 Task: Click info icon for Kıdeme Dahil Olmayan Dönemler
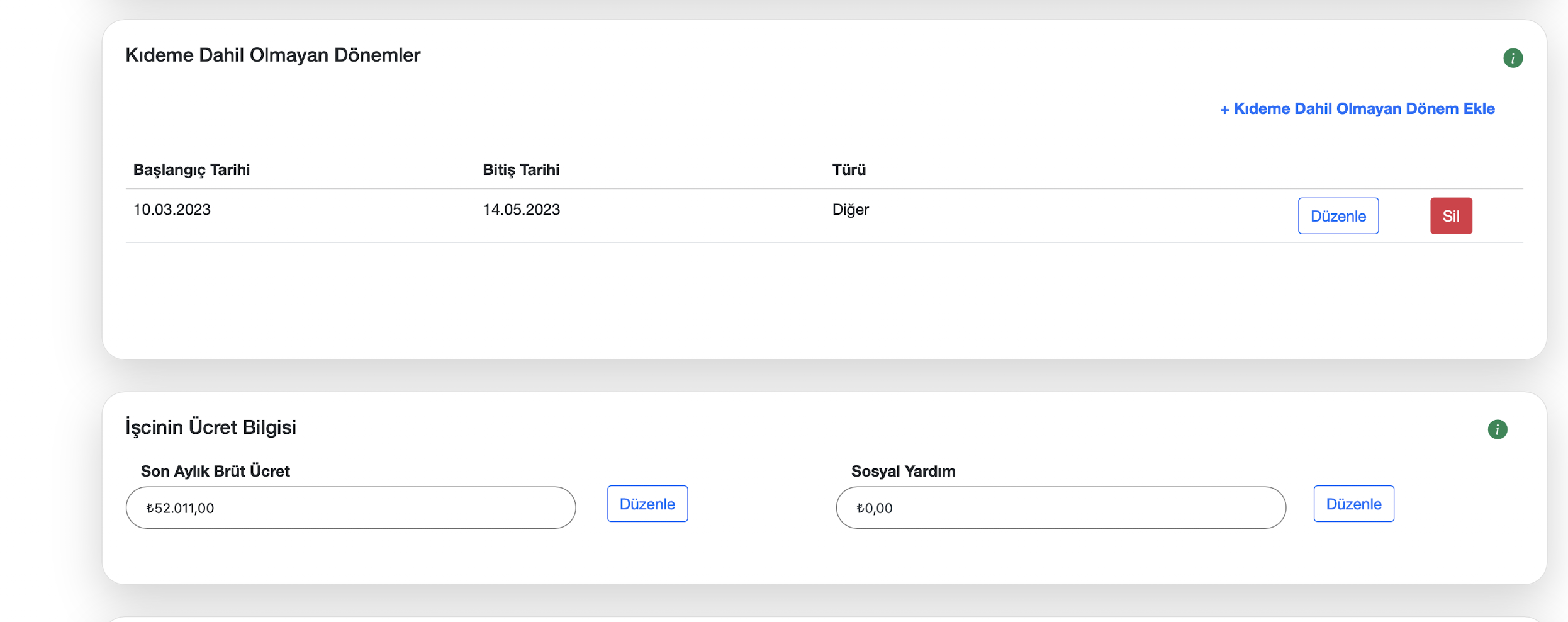1513,58
